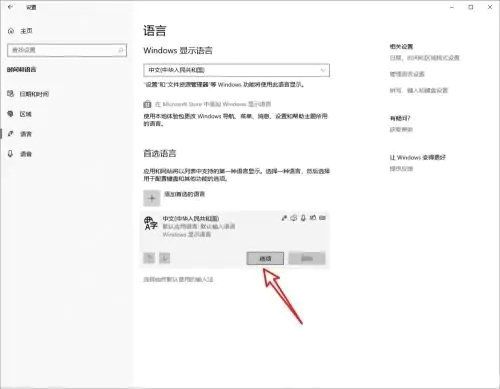Image resolution: width=500 pixels, height=389 pixels.
Task: Maximize the Settings window
Action: pyautogui.click(x=471, y=7)
